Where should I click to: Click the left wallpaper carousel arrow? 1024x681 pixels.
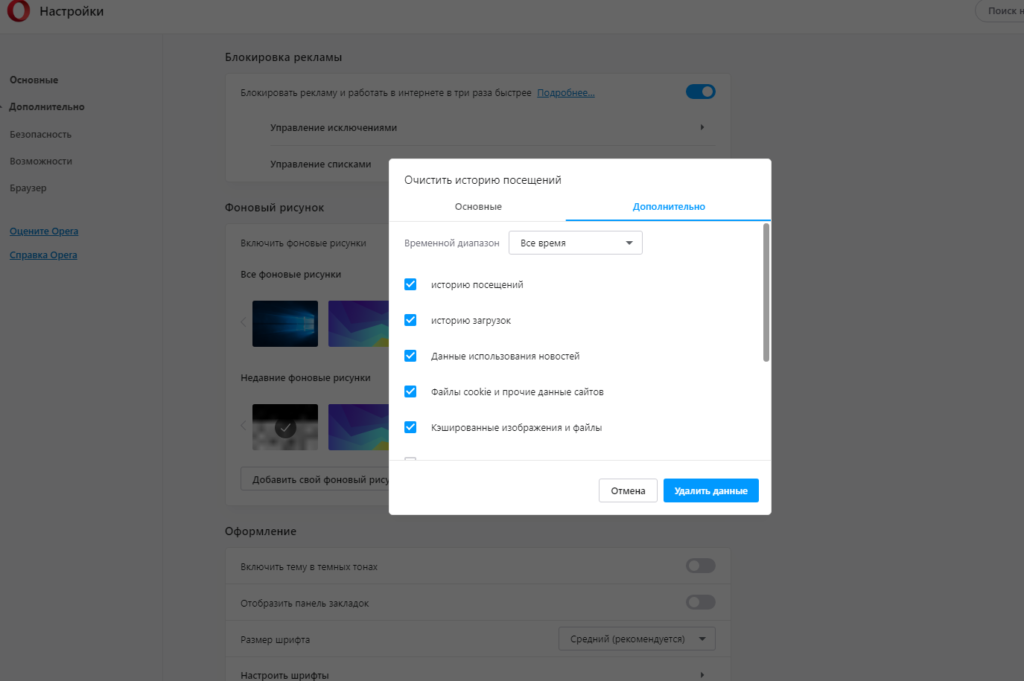point(242,322)
